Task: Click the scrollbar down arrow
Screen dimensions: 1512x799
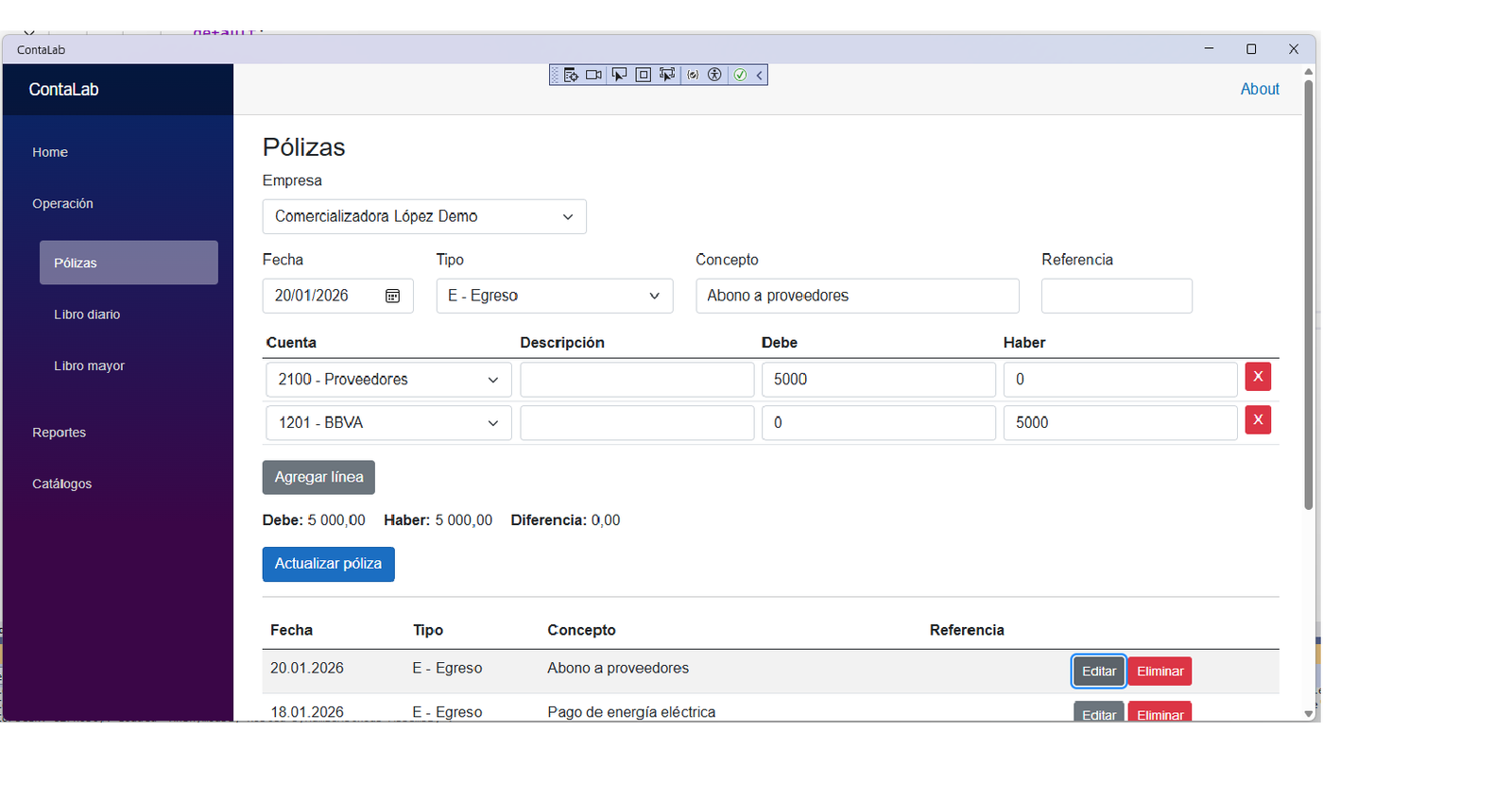Action: coord(1309,714)
